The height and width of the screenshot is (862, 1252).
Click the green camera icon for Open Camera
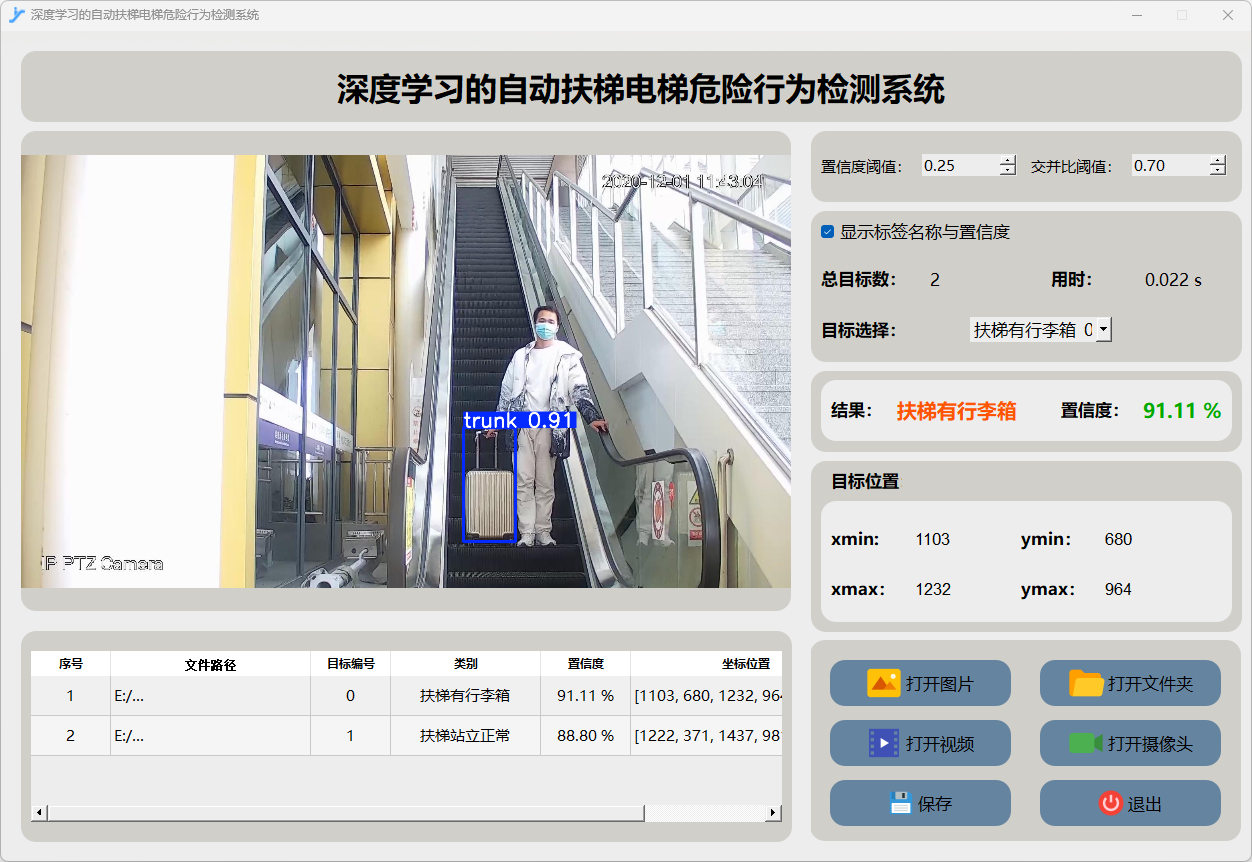(1086, 743)
